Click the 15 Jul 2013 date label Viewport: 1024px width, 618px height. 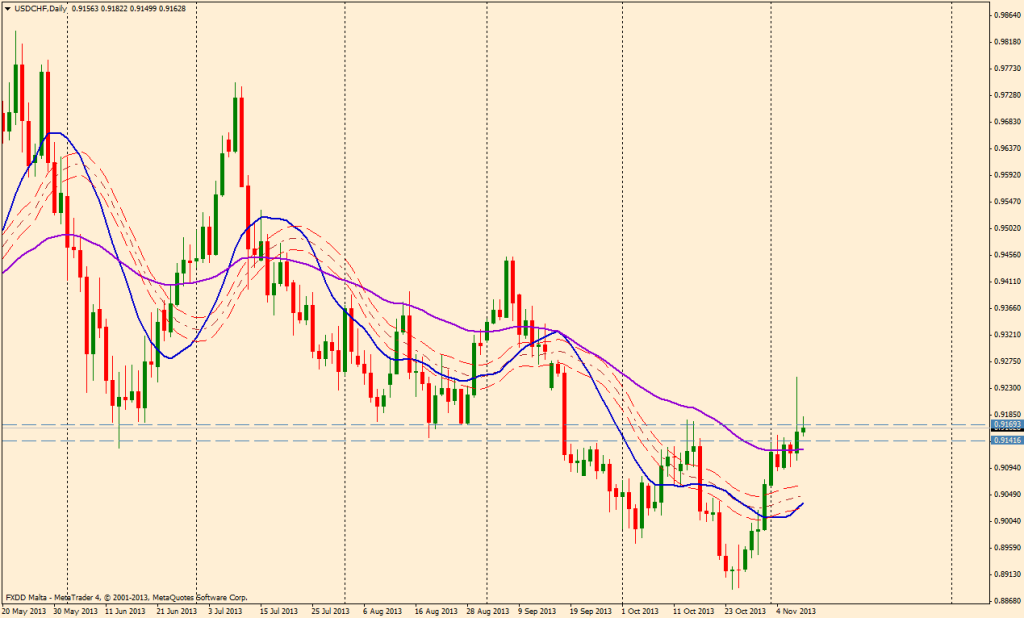point(277,611)
